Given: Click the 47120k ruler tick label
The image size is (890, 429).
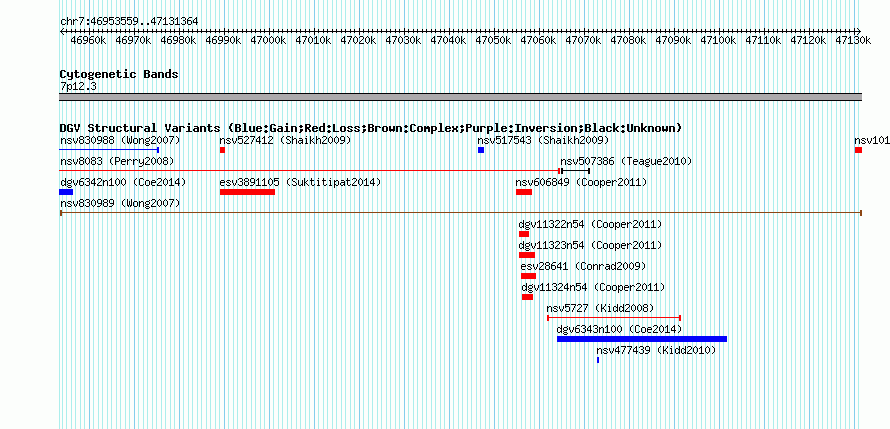Looking at the screenshot, I should click(808, 40).
